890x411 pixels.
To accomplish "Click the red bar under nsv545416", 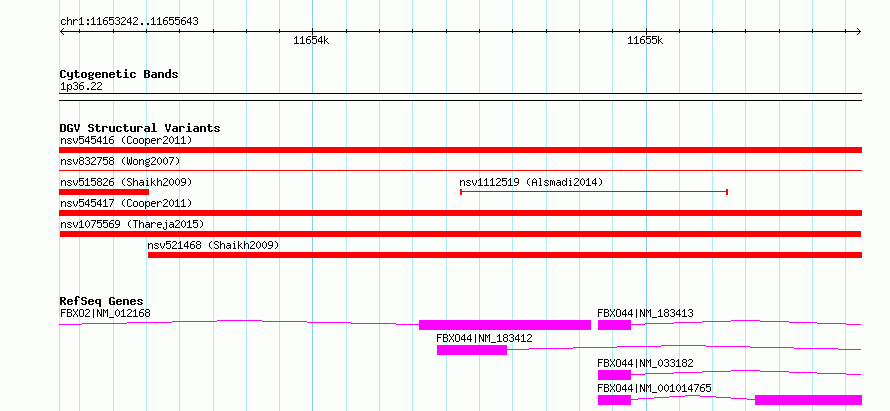I will coord(460,150).
